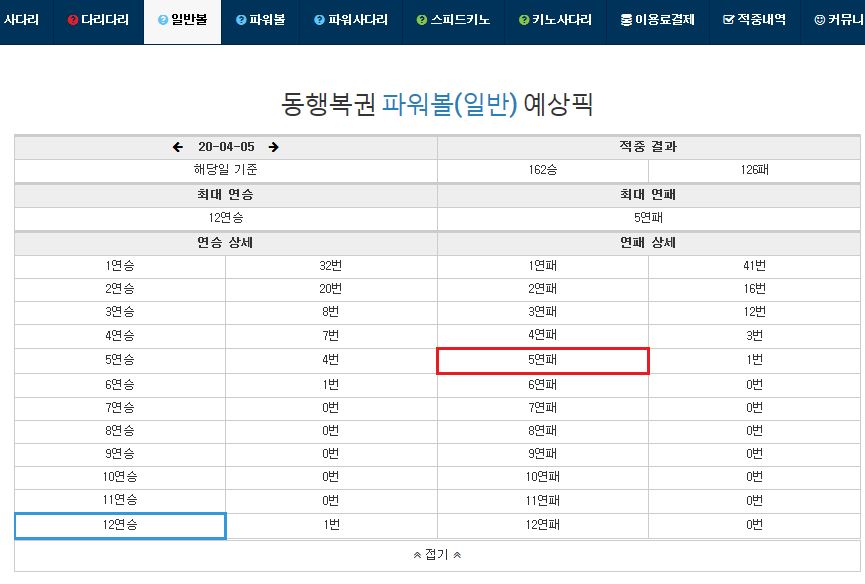This screenshot has height=584, width=865.
Task: Click the 41번 count cell
Action: coord(755,266)
